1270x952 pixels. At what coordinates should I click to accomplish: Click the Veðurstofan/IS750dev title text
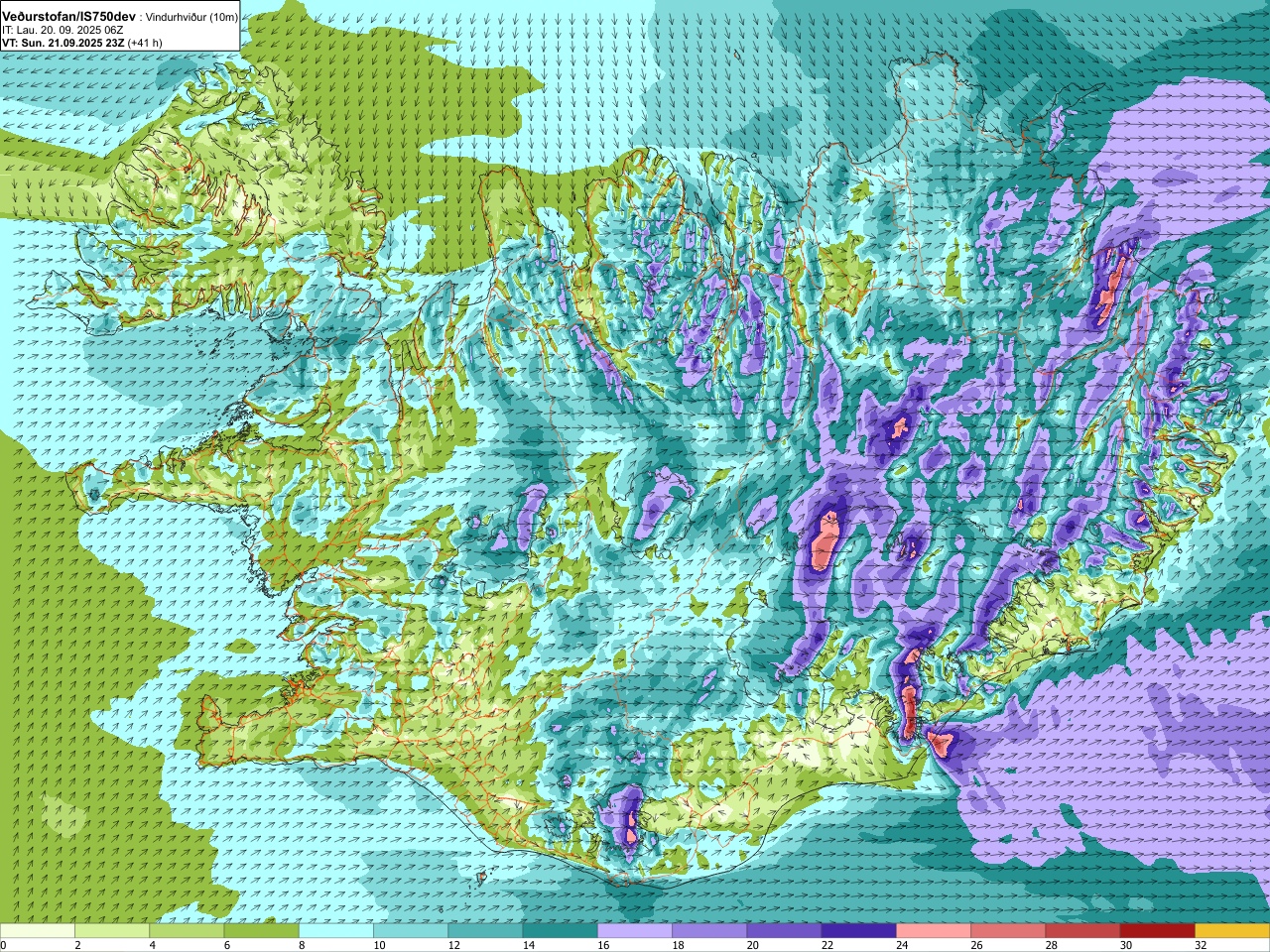coord(69,17)
